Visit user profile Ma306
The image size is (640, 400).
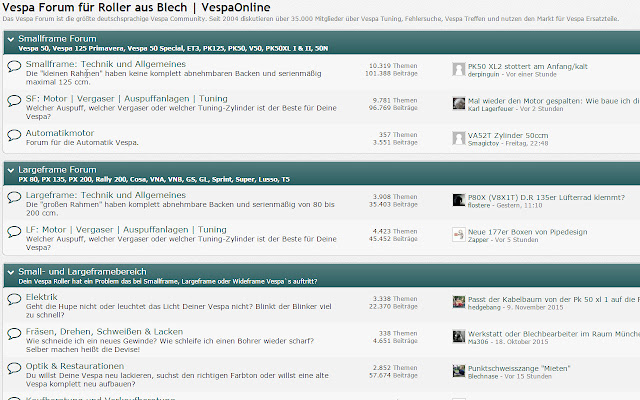click(x=478, y=342)
